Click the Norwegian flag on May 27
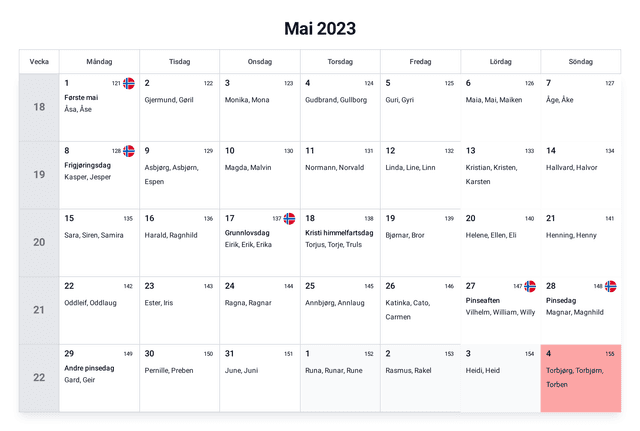This screenshot has height=431, width=640. [x=530, y=286]
